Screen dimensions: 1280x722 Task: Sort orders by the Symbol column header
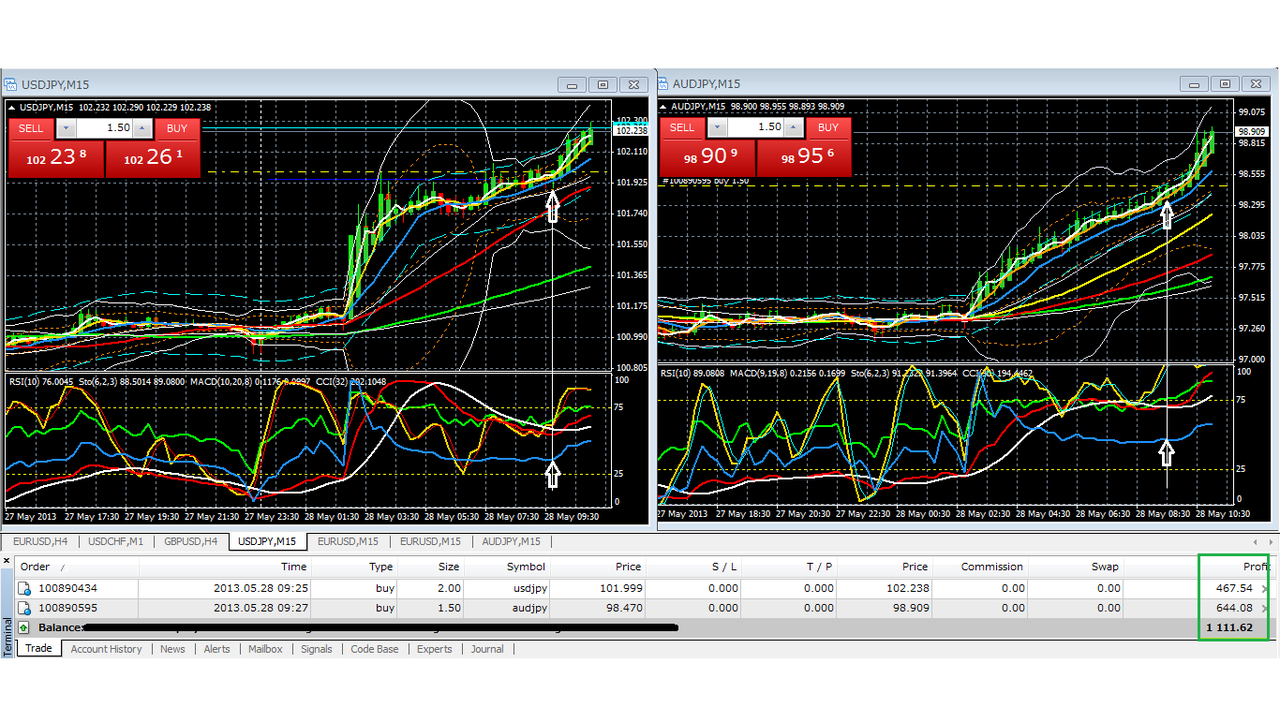point(508,567)
